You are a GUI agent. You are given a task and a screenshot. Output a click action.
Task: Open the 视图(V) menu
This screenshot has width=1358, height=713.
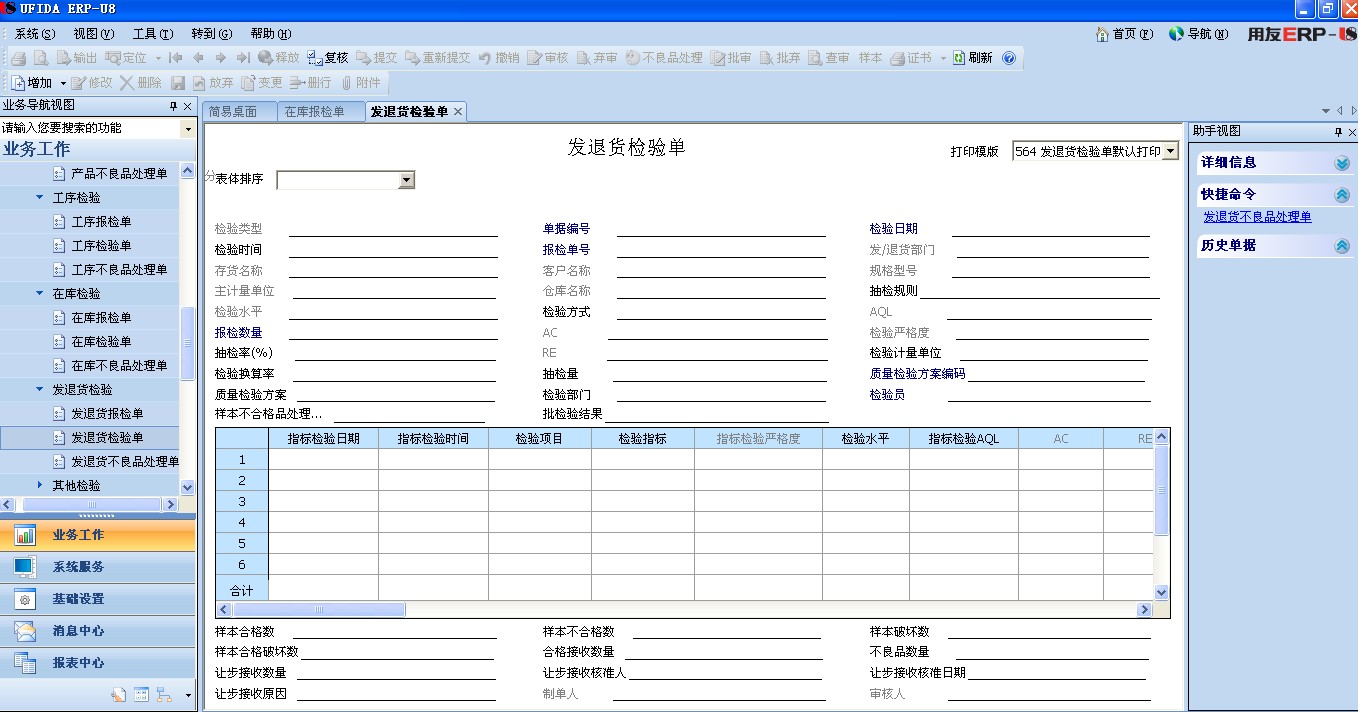[94, 34]
